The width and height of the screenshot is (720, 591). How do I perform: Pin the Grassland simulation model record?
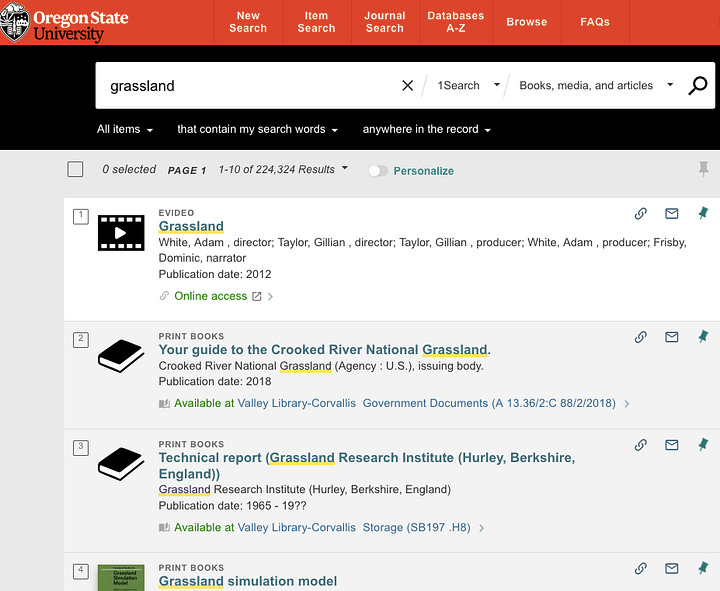coord(703,568)
